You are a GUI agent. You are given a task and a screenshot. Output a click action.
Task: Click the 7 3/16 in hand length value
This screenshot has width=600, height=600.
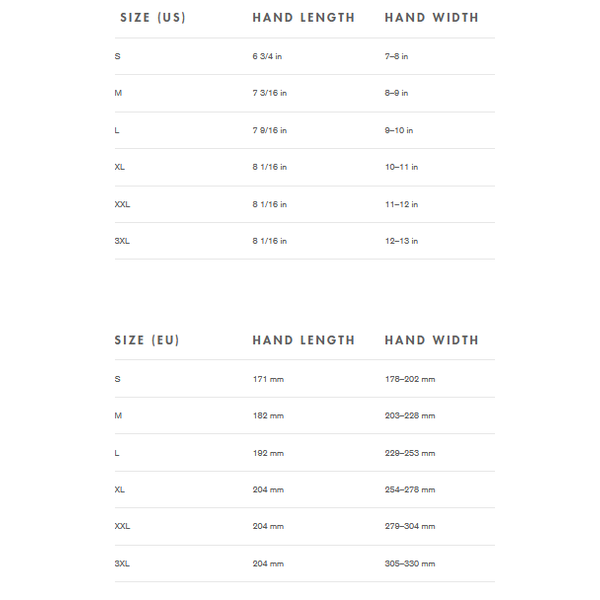coord(269,93)
